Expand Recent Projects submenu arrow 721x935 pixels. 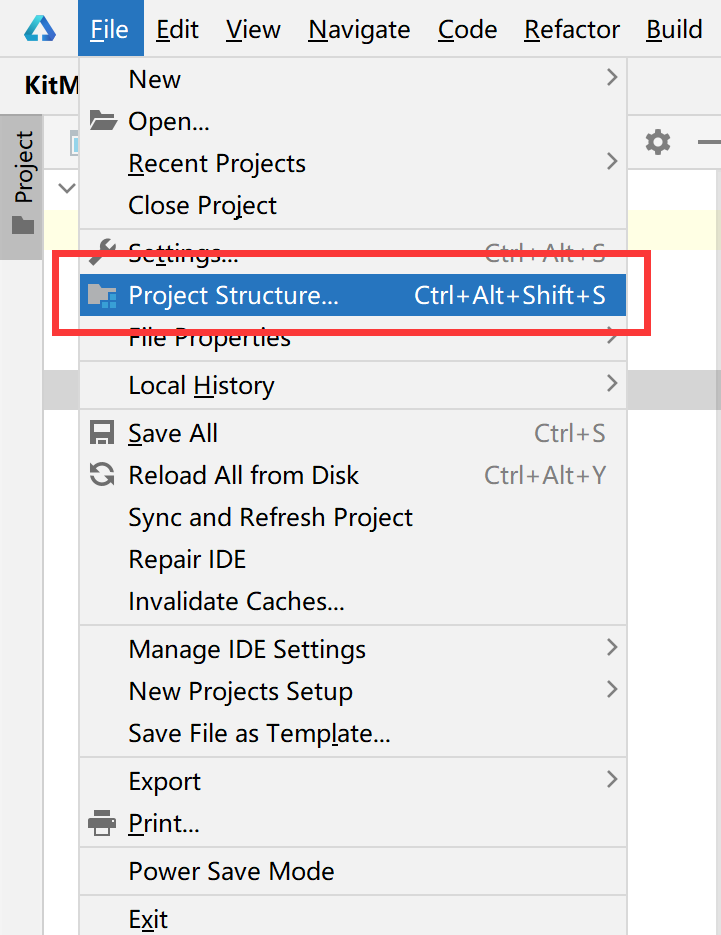click(612, 161)
